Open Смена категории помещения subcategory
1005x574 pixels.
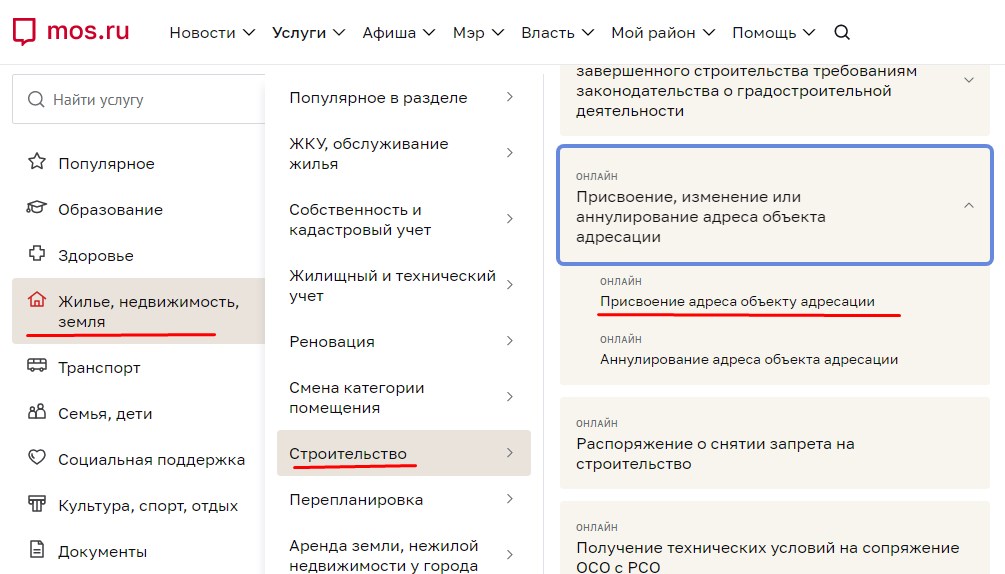[404, 398]
